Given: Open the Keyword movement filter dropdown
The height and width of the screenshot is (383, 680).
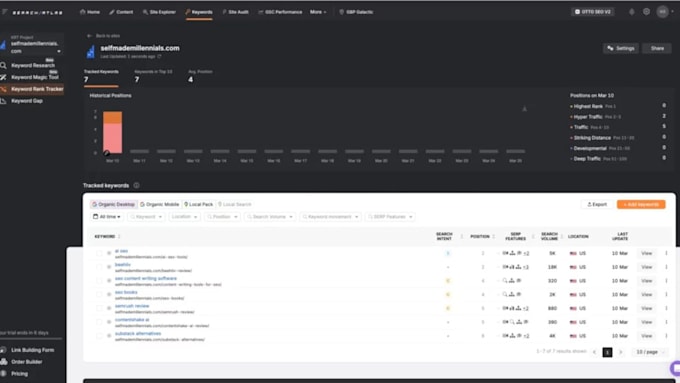Looking at the screenshot, I should (330, 216).
